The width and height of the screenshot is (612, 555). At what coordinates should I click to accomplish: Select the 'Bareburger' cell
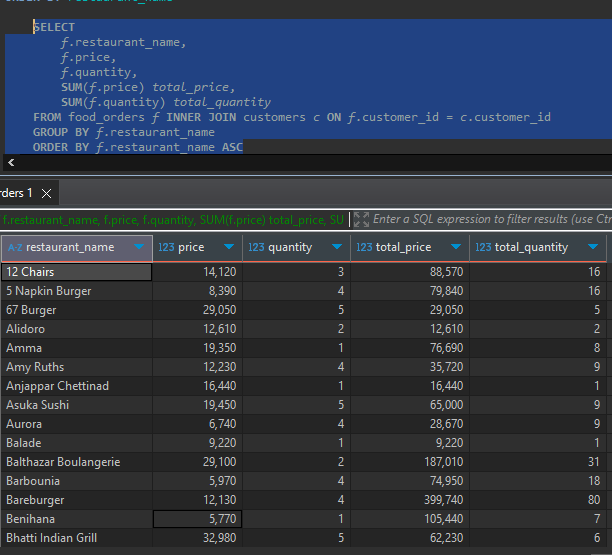point(76,500)
